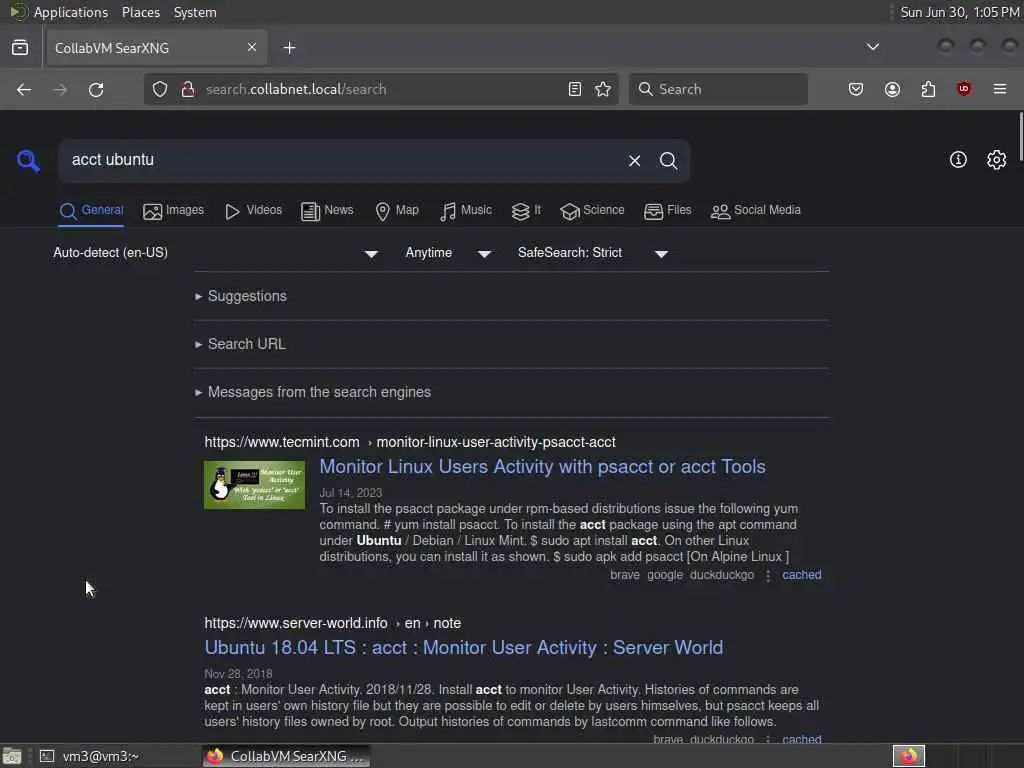The height and width of the screenshot is (768, 1024).
Task: Switch to the Map category tab
Action: click(x=396, y=210)
